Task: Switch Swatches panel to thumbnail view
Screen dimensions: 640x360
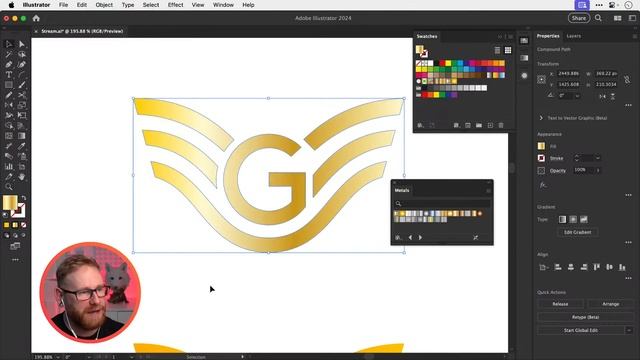Action: (508, 50)
